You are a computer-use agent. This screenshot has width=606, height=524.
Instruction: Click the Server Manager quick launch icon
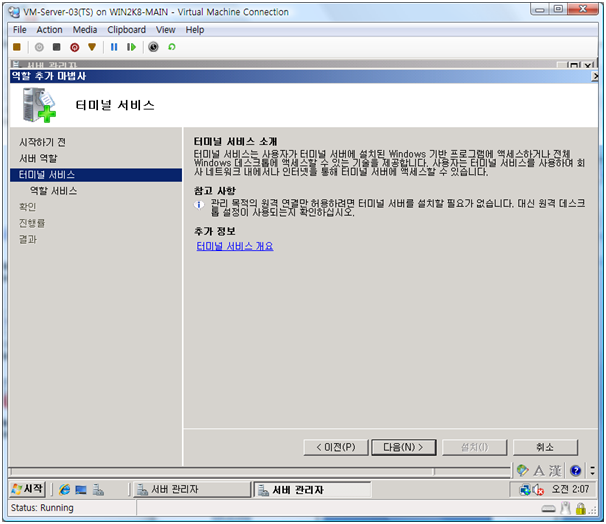[x=98, y=490]
